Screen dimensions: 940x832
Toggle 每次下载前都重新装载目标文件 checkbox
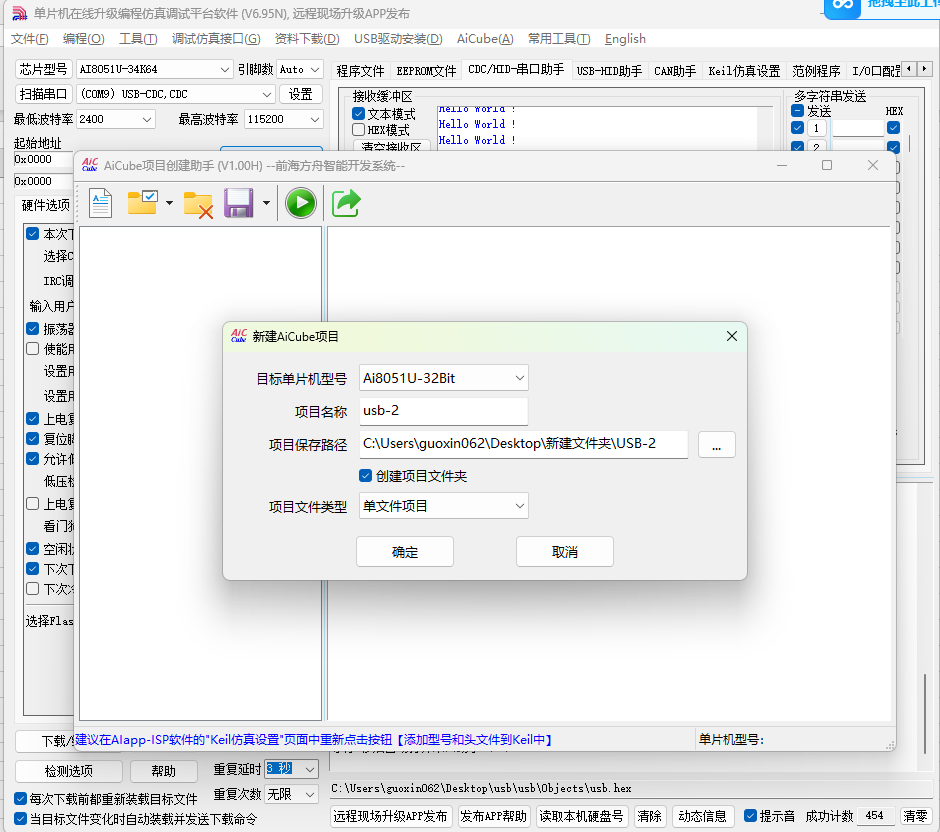[x=20, y=798]
